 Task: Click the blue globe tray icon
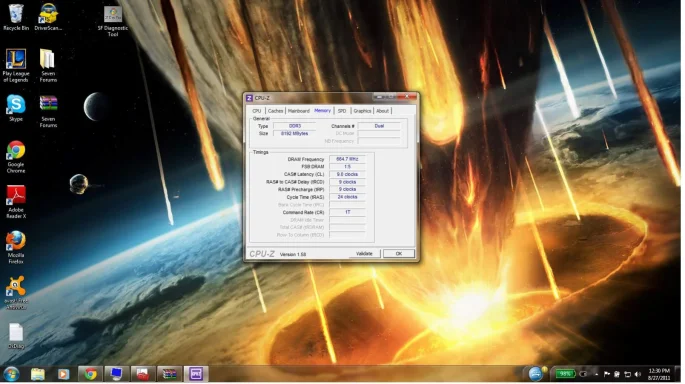pyautogui.click(x=536, y=374)
